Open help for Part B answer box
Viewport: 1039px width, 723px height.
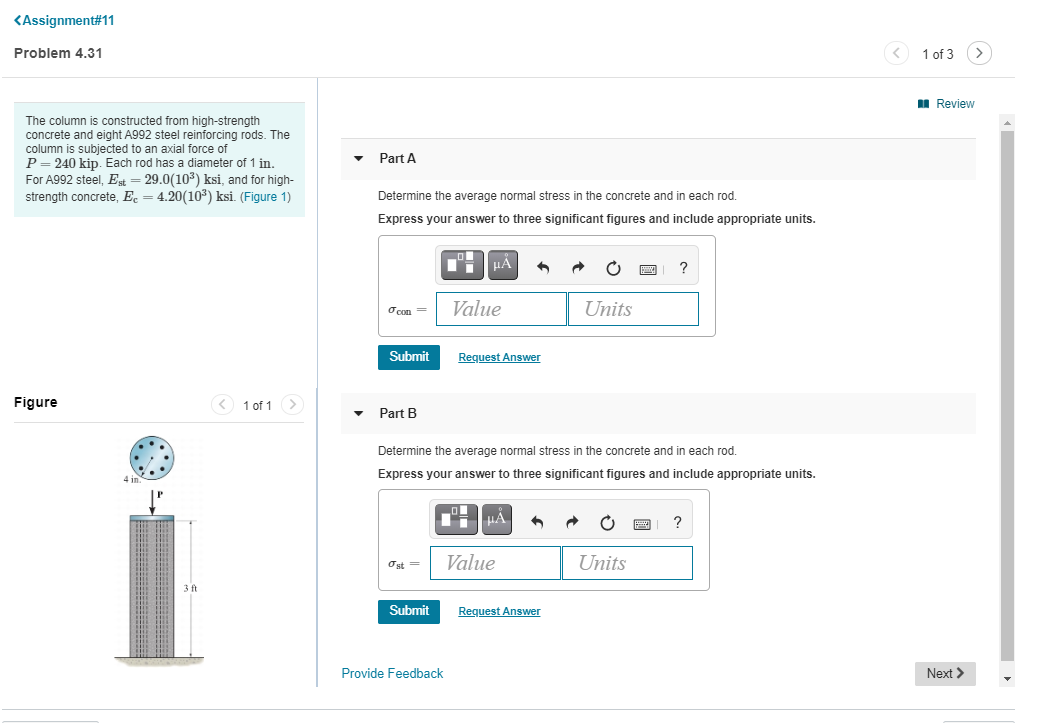coord(677,522)
